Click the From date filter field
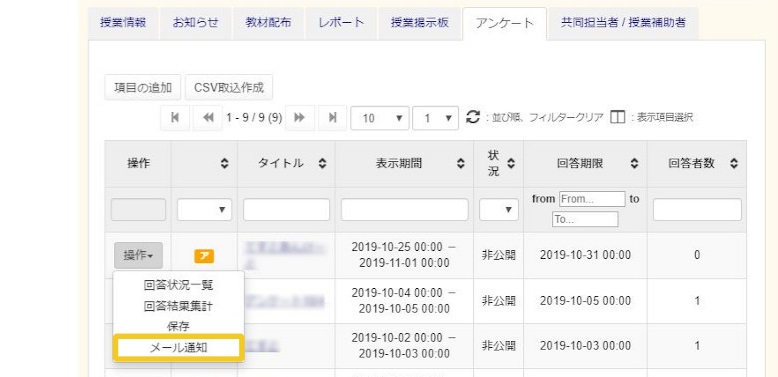The height and width of the screenshot is (377, 778). (592, 199)
